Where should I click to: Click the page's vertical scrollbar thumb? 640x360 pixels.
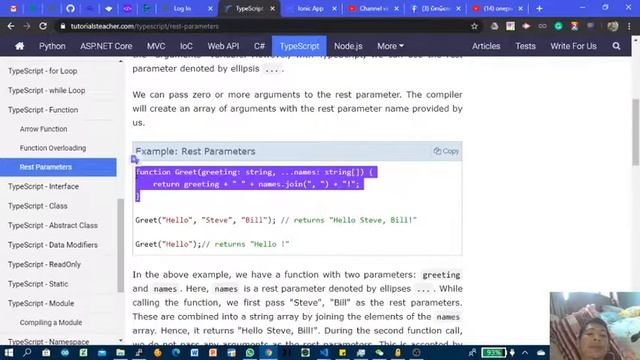(636, 131)
